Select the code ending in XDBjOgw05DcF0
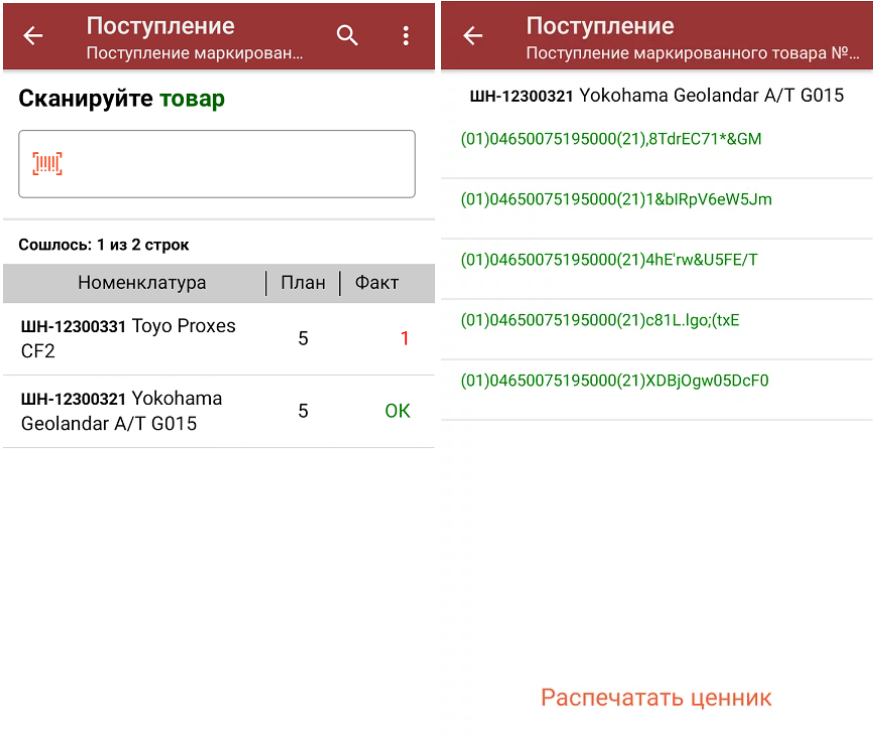The height and width of the screenshot is (754, 874). tap(614, 381)
